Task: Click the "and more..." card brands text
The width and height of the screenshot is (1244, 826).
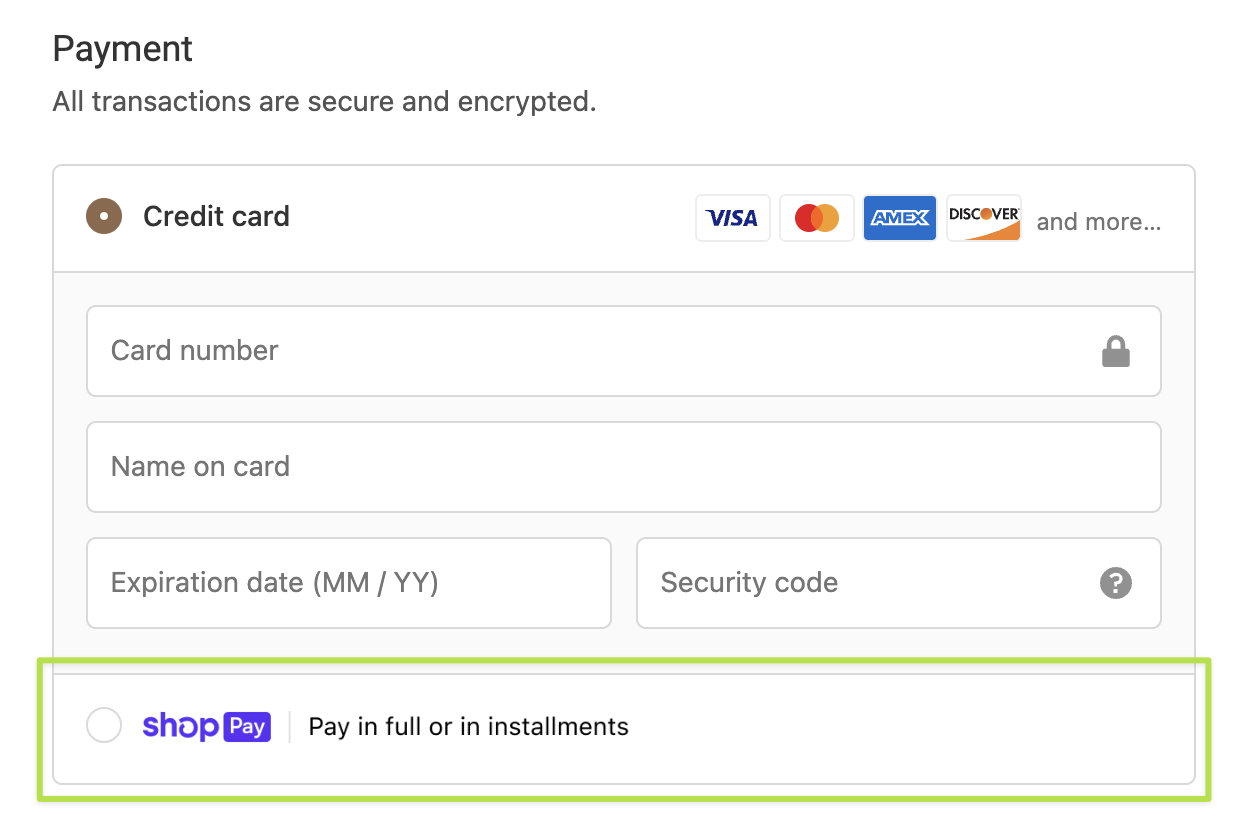Action: (x=1099, y=221)
